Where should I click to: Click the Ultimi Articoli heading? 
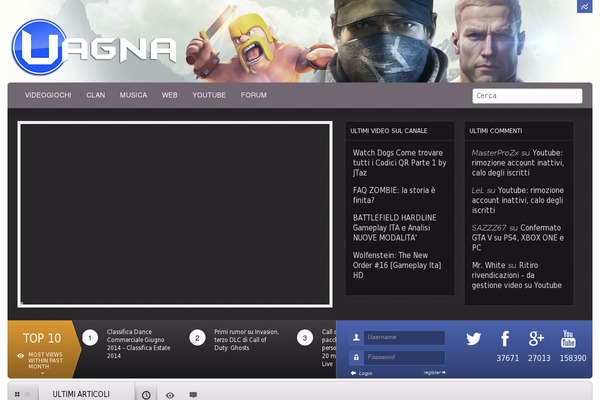pyautogui.click(x=81, y=394)
